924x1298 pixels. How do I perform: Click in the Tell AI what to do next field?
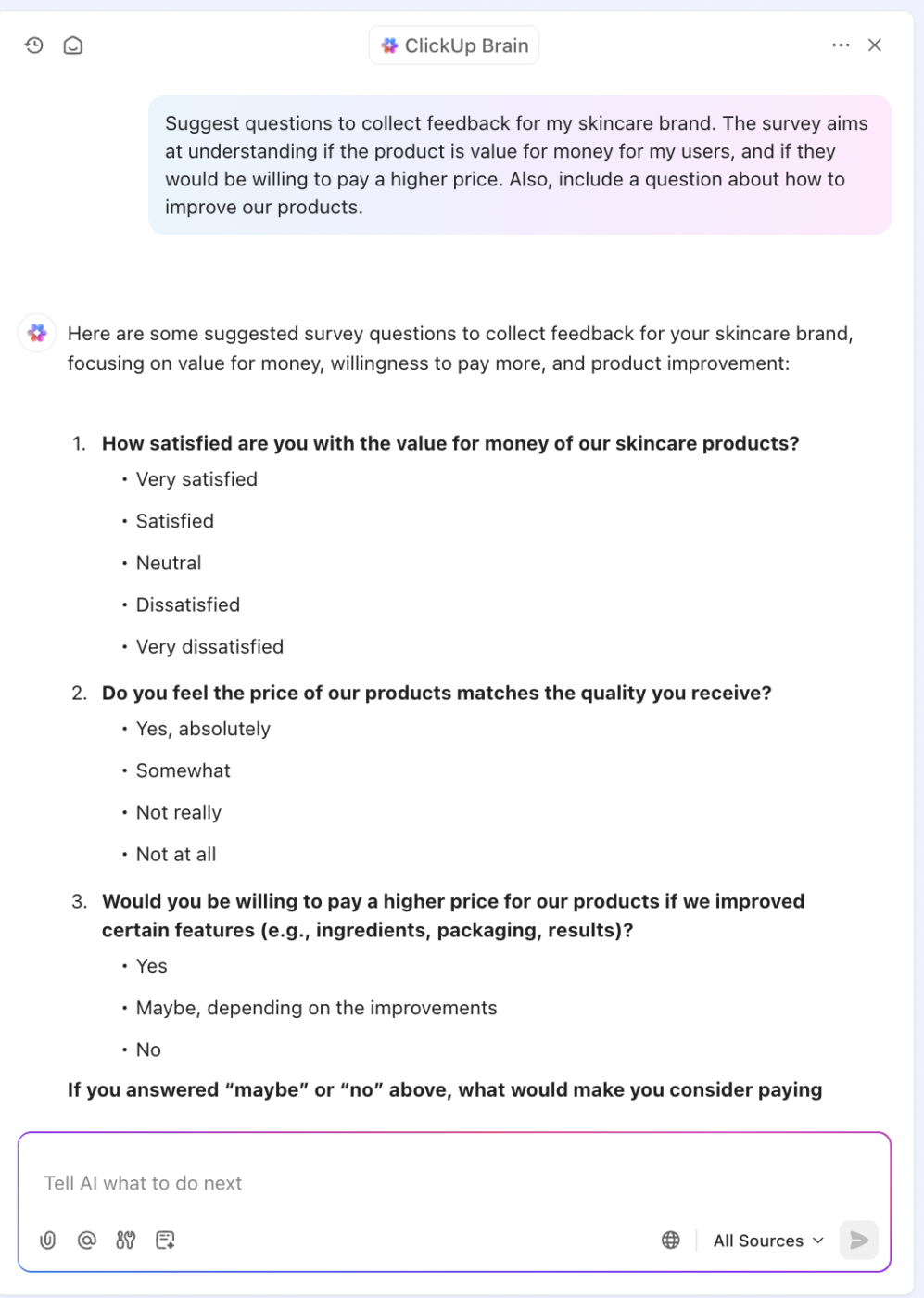pos(454,1183)
